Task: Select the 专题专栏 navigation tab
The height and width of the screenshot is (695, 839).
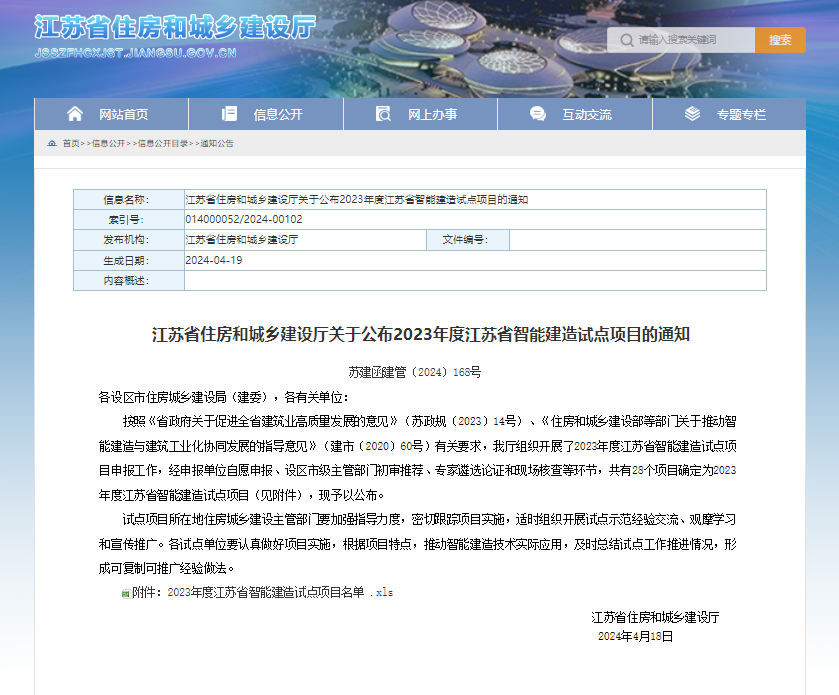Action: [x=740, y=114]
